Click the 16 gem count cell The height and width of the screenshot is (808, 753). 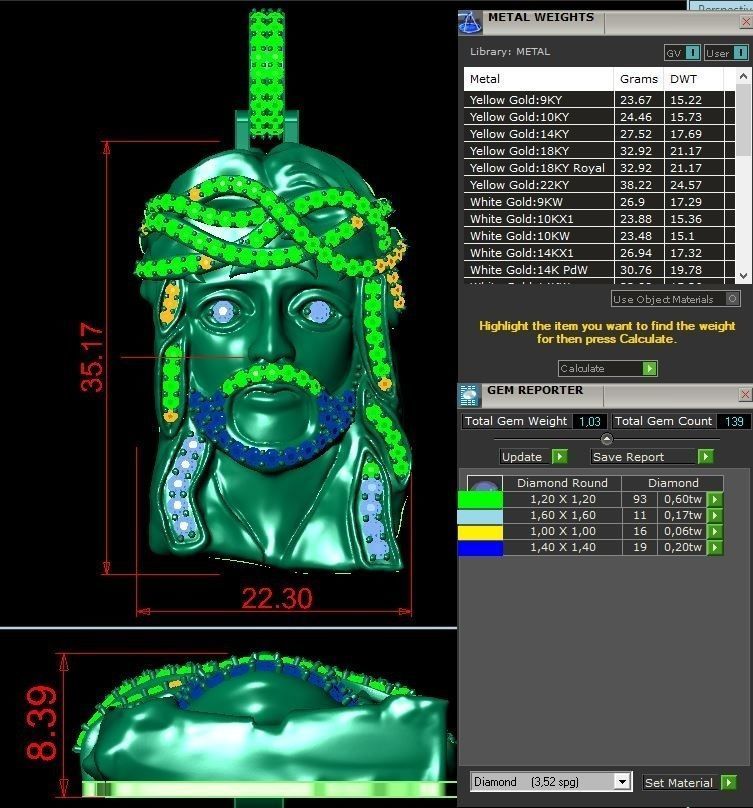click(640, 531)
